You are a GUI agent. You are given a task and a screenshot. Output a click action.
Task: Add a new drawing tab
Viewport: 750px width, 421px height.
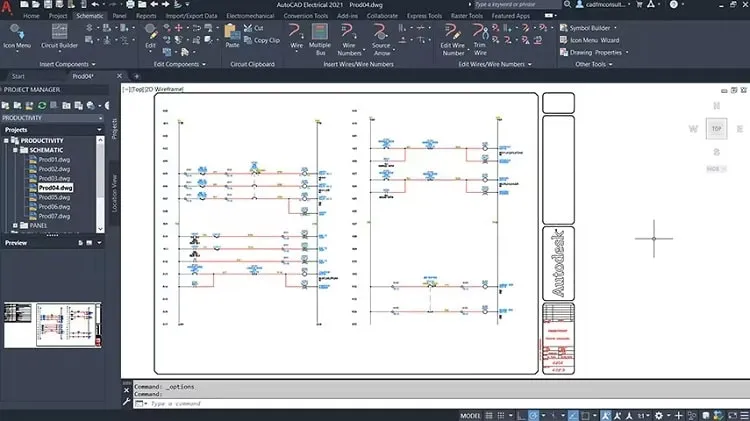pos(136,76)
